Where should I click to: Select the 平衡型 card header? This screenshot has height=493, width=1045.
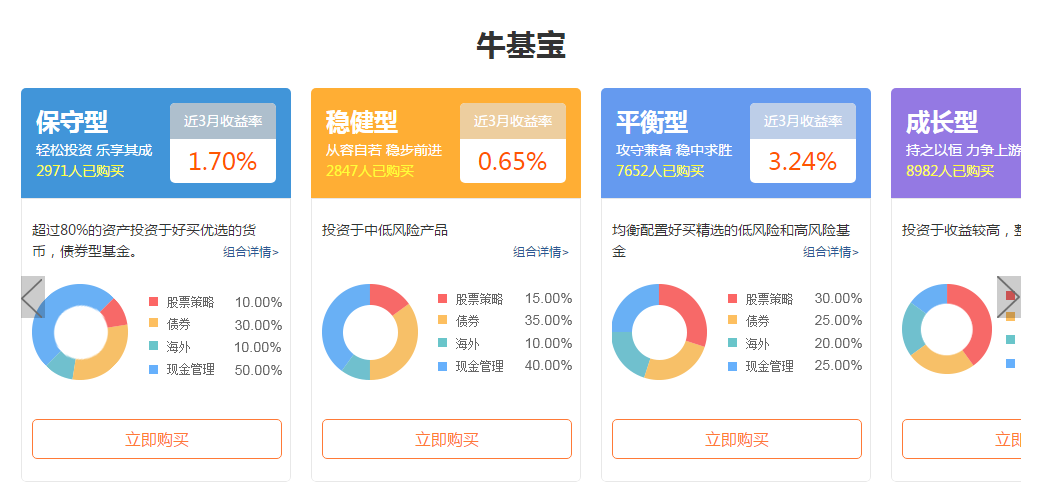click(675, 143)
